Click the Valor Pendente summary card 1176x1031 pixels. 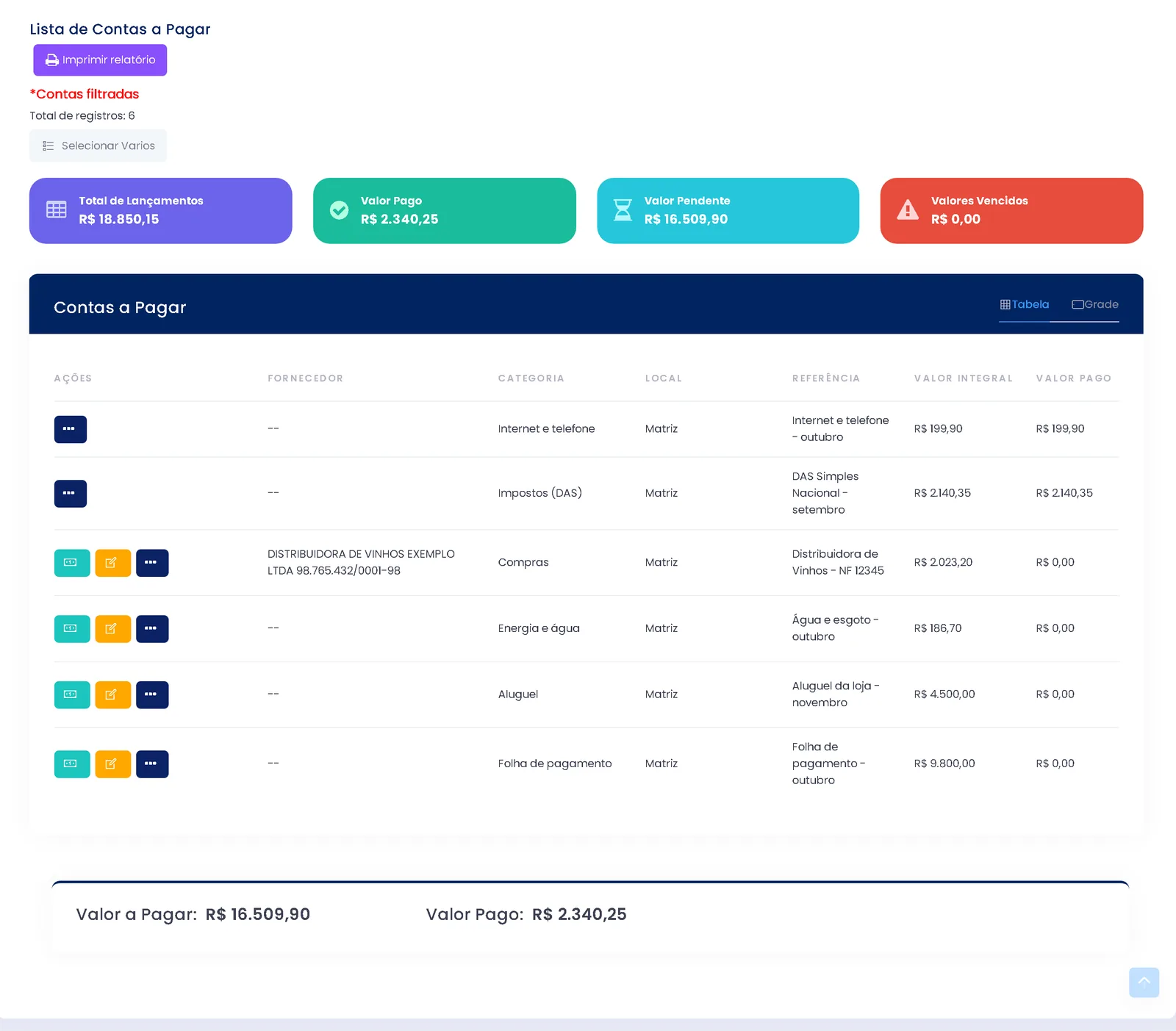click(x=728, y=211)
